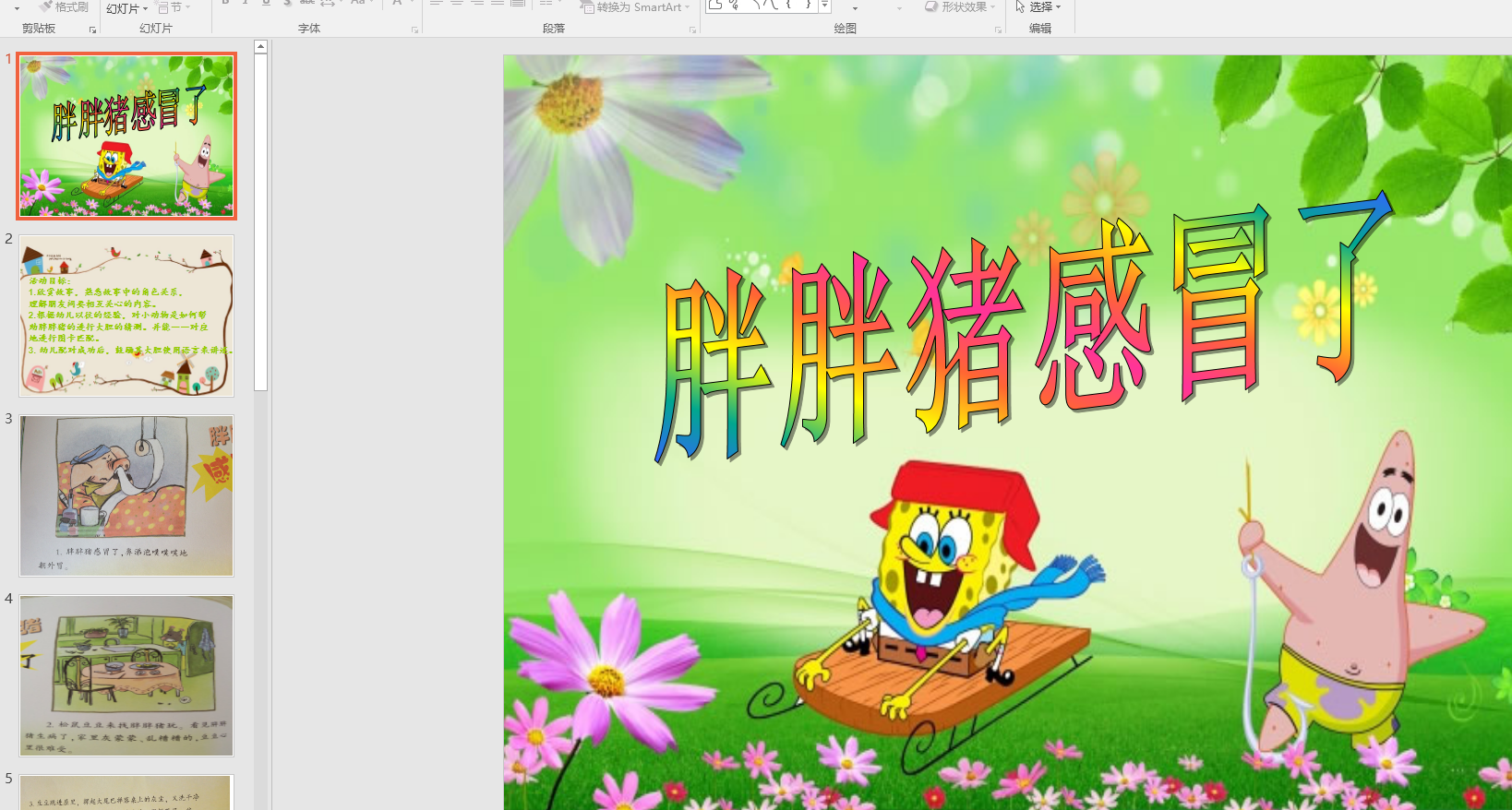This screenshot has height=810, width=1512.
Task: Open the 字体 group dialog launcher
Action: (414, 30)
